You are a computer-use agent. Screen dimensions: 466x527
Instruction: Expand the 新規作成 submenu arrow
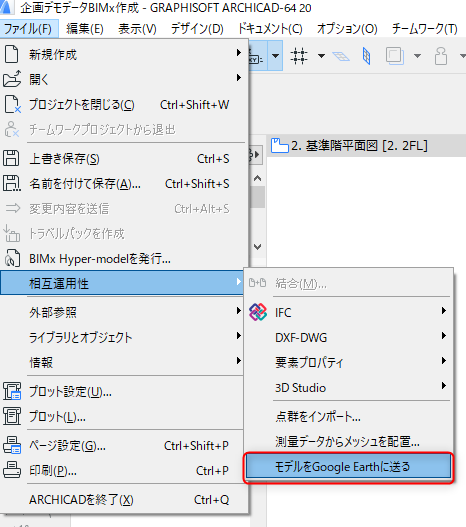(x=238, y=53)
